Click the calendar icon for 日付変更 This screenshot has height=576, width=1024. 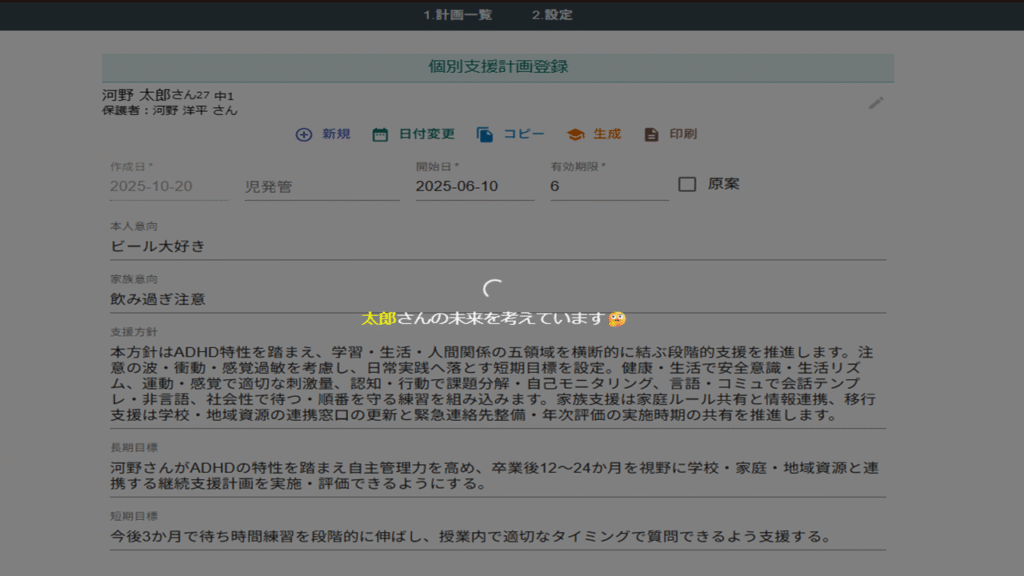coord(380,134)
